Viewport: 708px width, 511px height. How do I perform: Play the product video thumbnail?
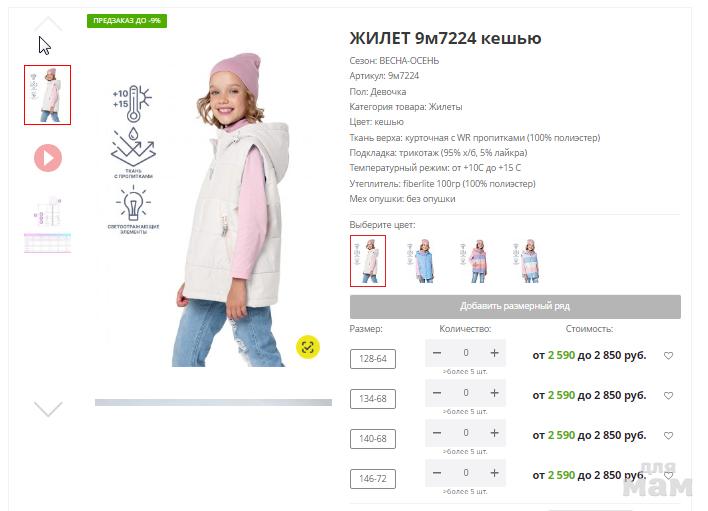pos(48,158)
